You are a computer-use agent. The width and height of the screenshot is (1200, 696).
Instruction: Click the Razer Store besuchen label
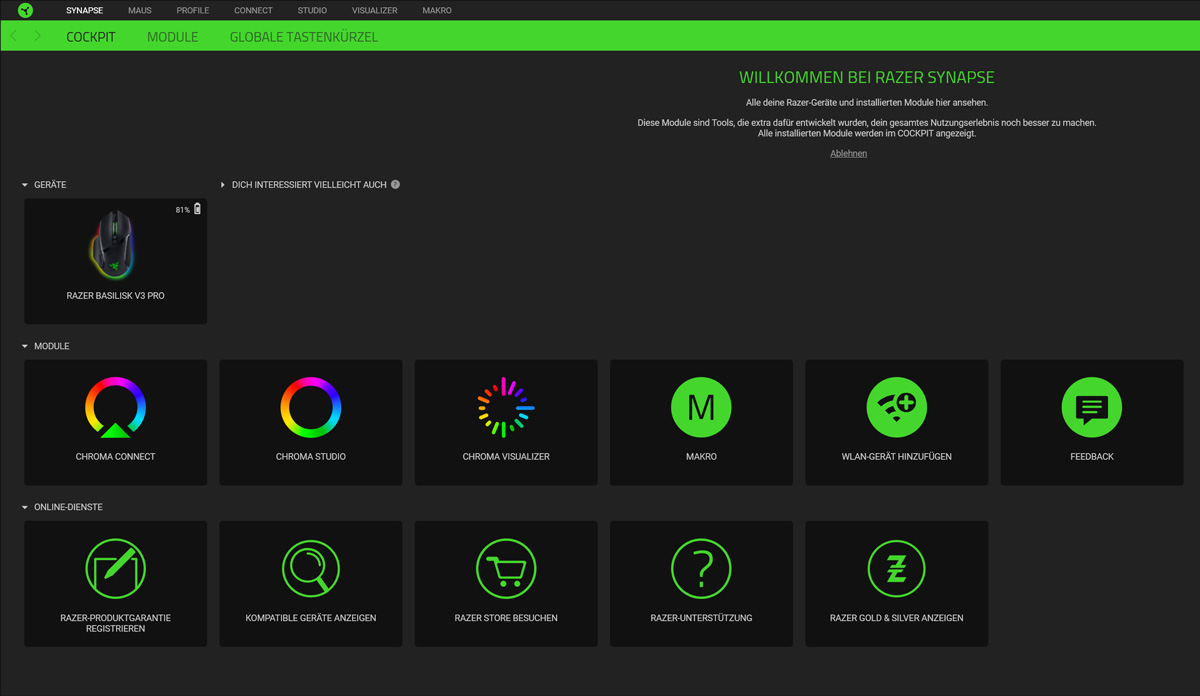(506, 618)
